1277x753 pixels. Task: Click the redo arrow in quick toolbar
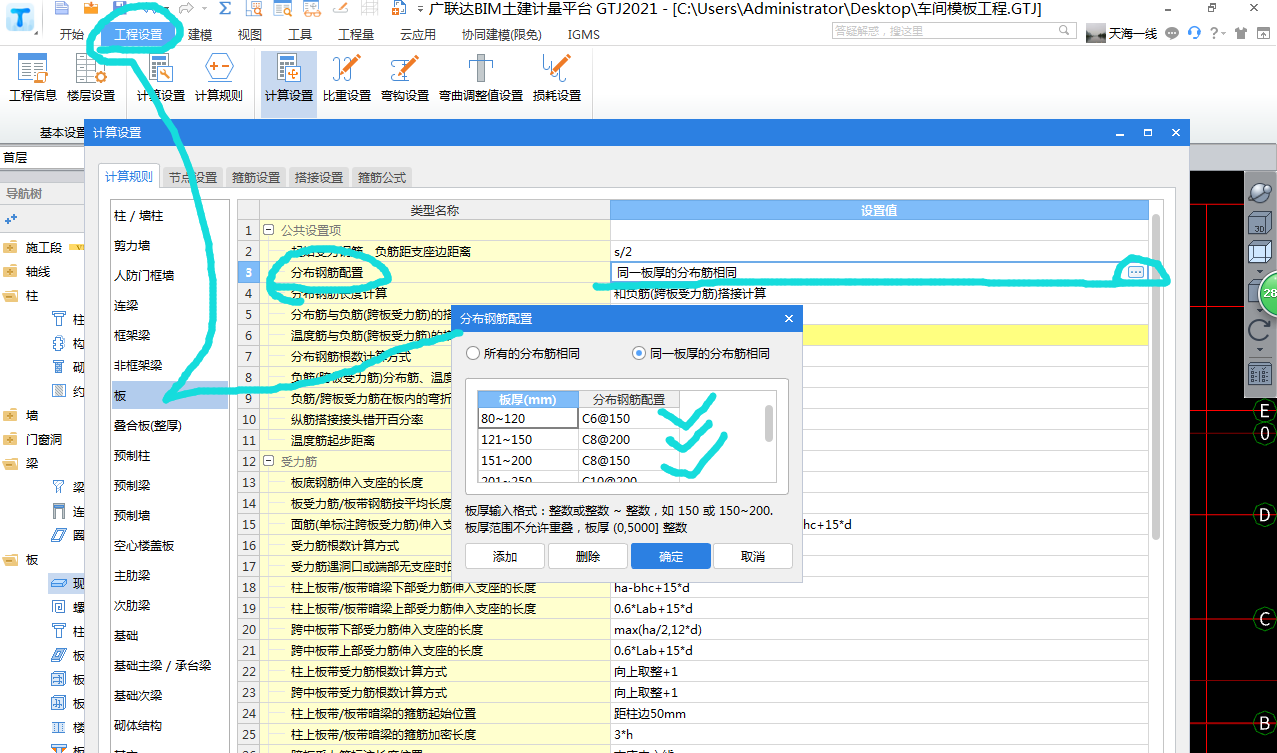tap(187, 9)
